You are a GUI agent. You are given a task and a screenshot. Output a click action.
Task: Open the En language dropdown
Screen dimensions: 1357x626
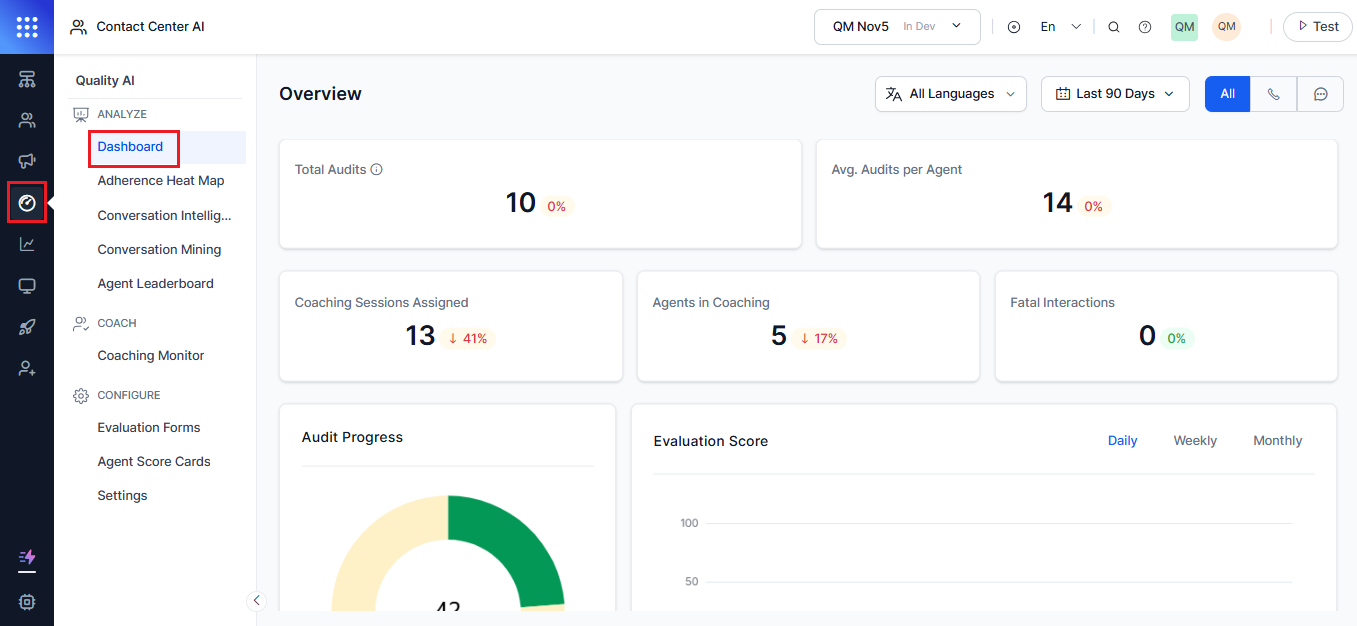(1061, 27)
